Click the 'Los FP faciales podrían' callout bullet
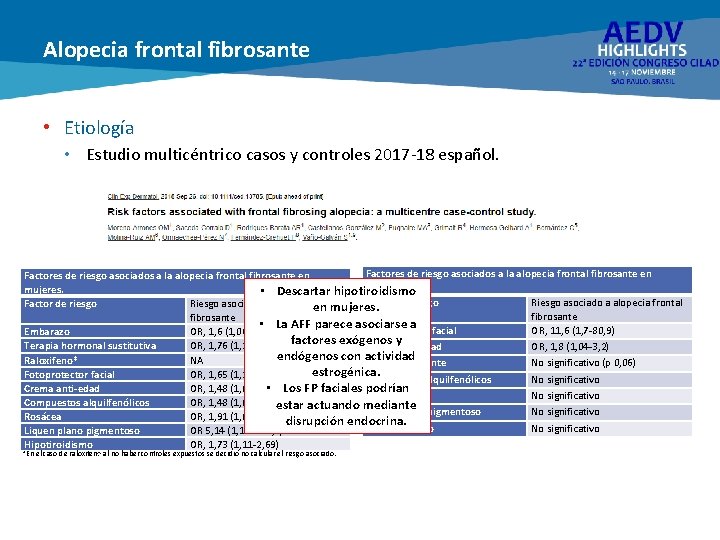This screenshot has width=720, height=540. click(x=346, y=405)
